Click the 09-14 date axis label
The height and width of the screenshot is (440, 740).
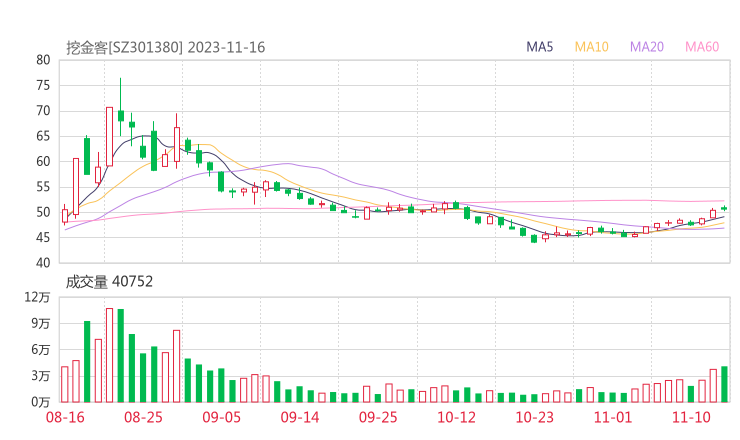point(300,417)
